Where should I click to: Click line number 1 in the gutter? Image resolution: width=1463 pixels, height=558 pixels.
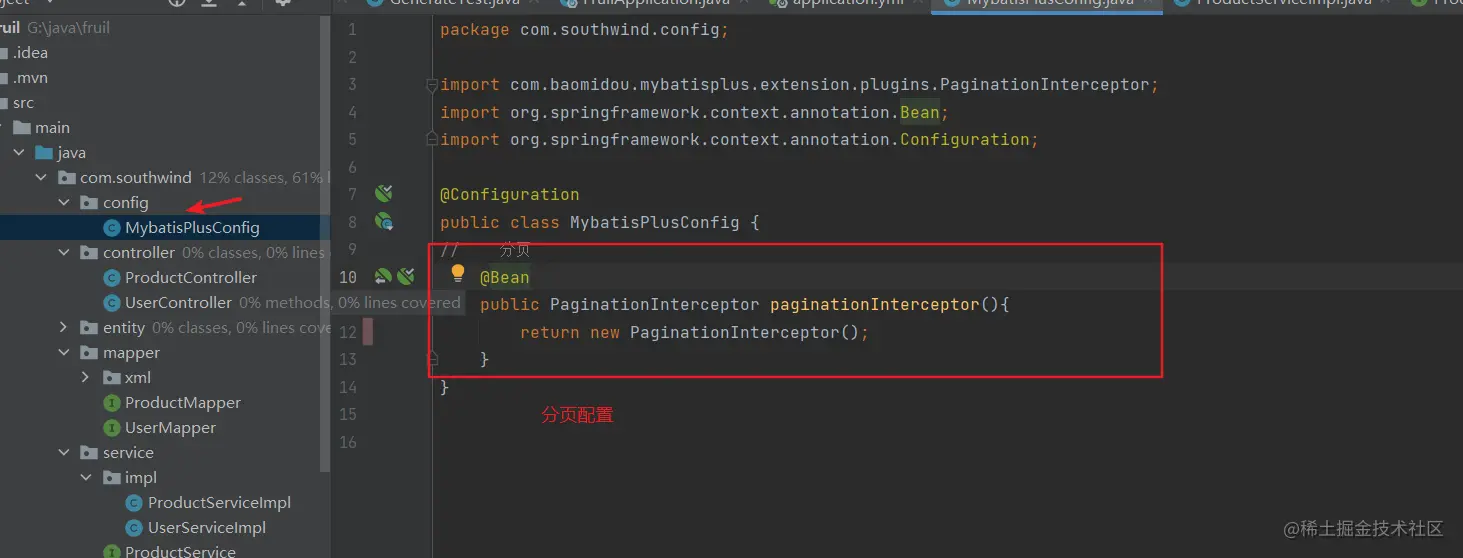click(x=351, y=30)
